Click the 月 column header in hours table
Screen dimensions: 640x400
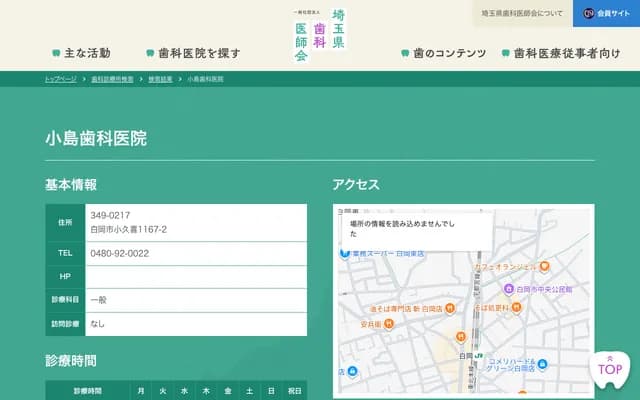[x=141, y=391]
